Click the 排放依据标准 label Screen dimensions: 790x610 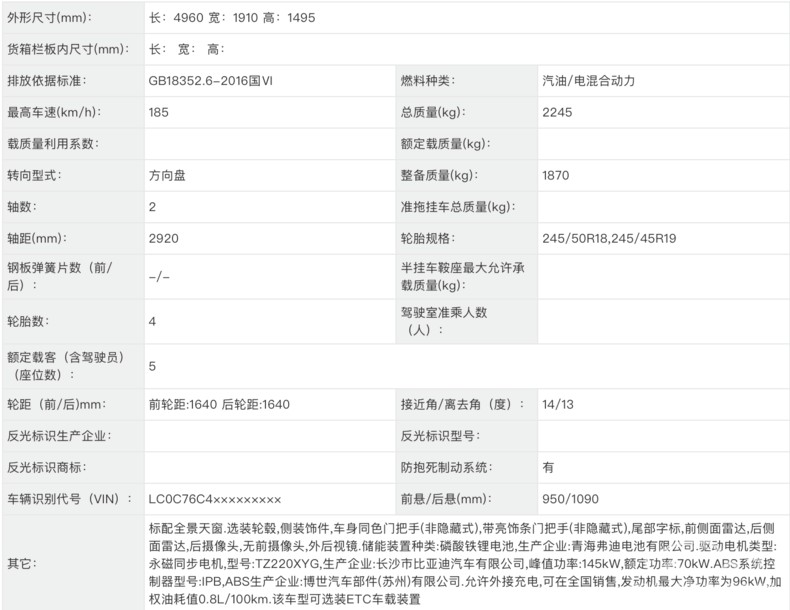click(x=46, y=81)
